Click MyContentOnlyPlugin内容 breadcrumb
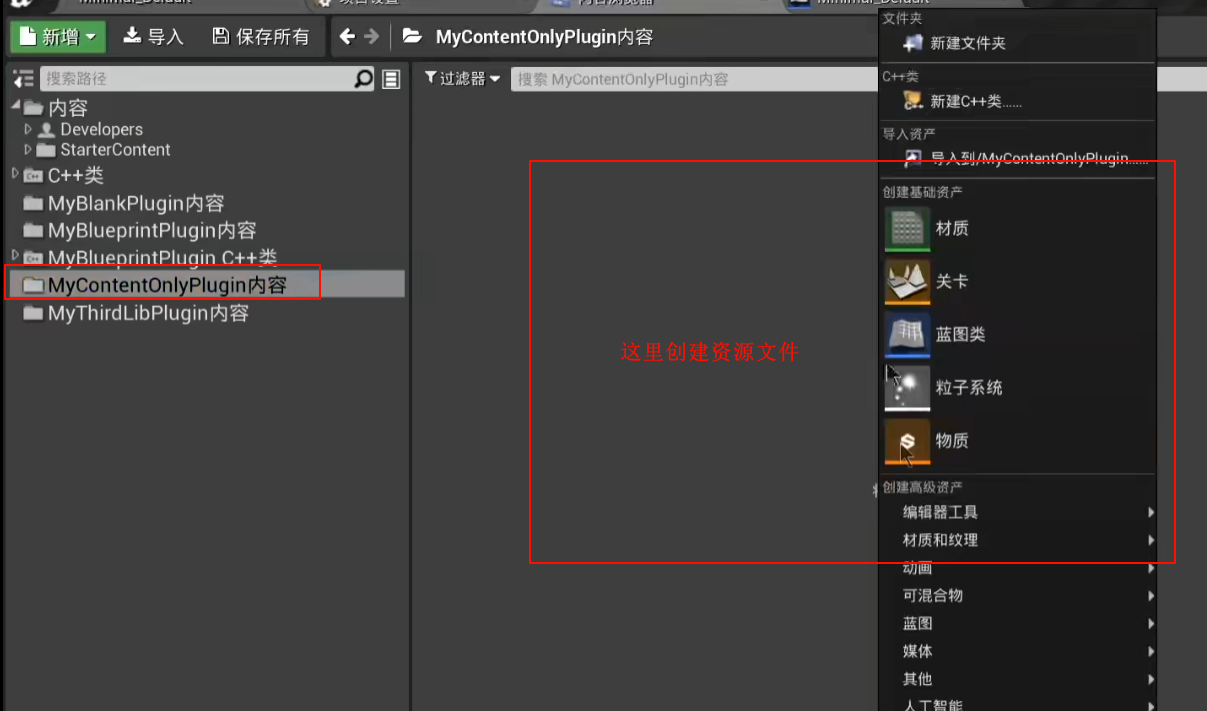The width and height of the screenshot is (1207, 711). (544, 37)
